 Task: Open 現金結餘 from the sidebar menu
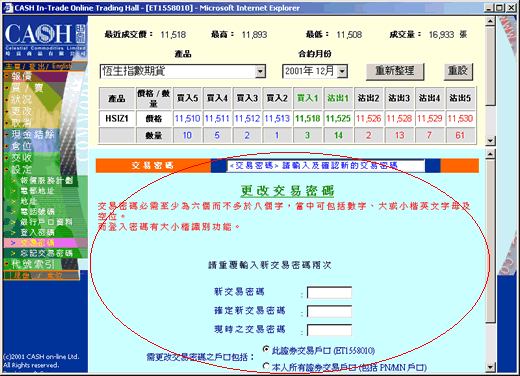(x=33, y=134)
